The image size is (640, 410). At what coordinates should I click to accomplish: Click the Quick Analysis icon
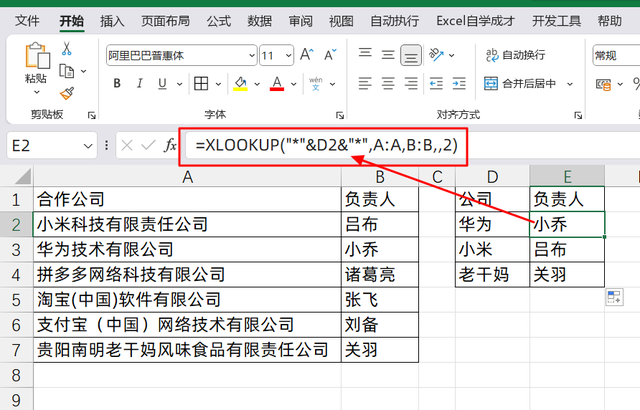coord(614,297)
